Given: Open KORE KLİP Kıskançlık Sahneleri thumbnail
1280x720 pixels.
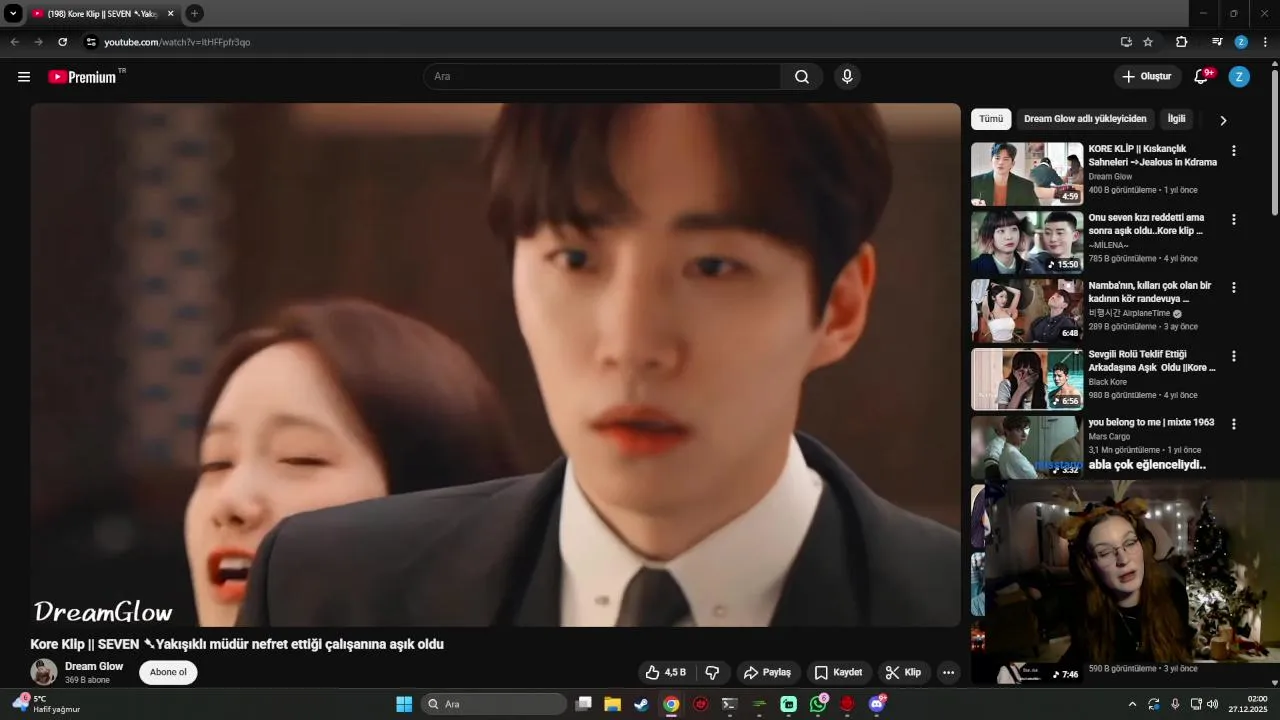Looking at the screenshot, I should [x=1027, y=174].
